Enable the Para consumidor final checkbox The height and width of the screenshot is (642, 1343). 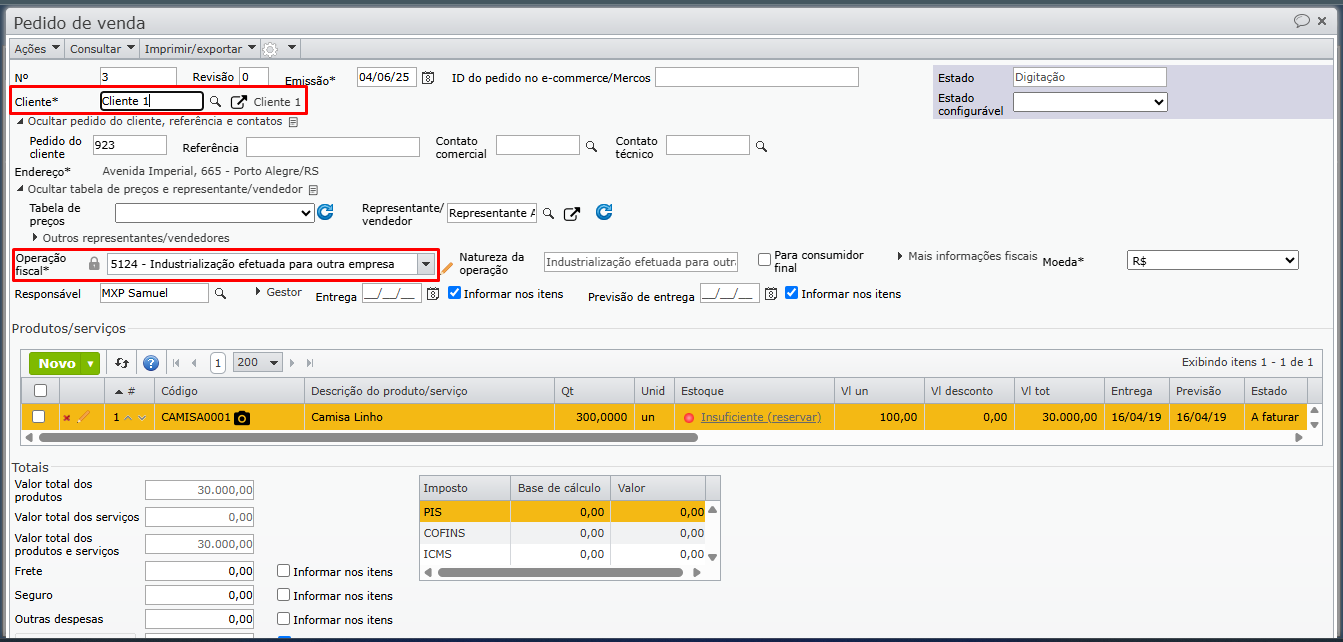point(765,260)
